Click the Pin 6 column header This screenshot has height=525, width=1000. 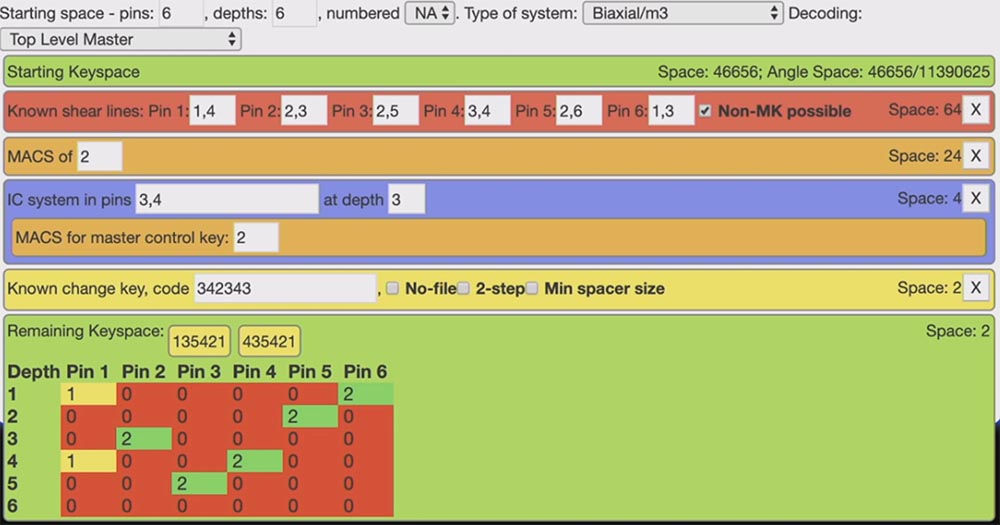pyautogui.click(x=365, y=371)
